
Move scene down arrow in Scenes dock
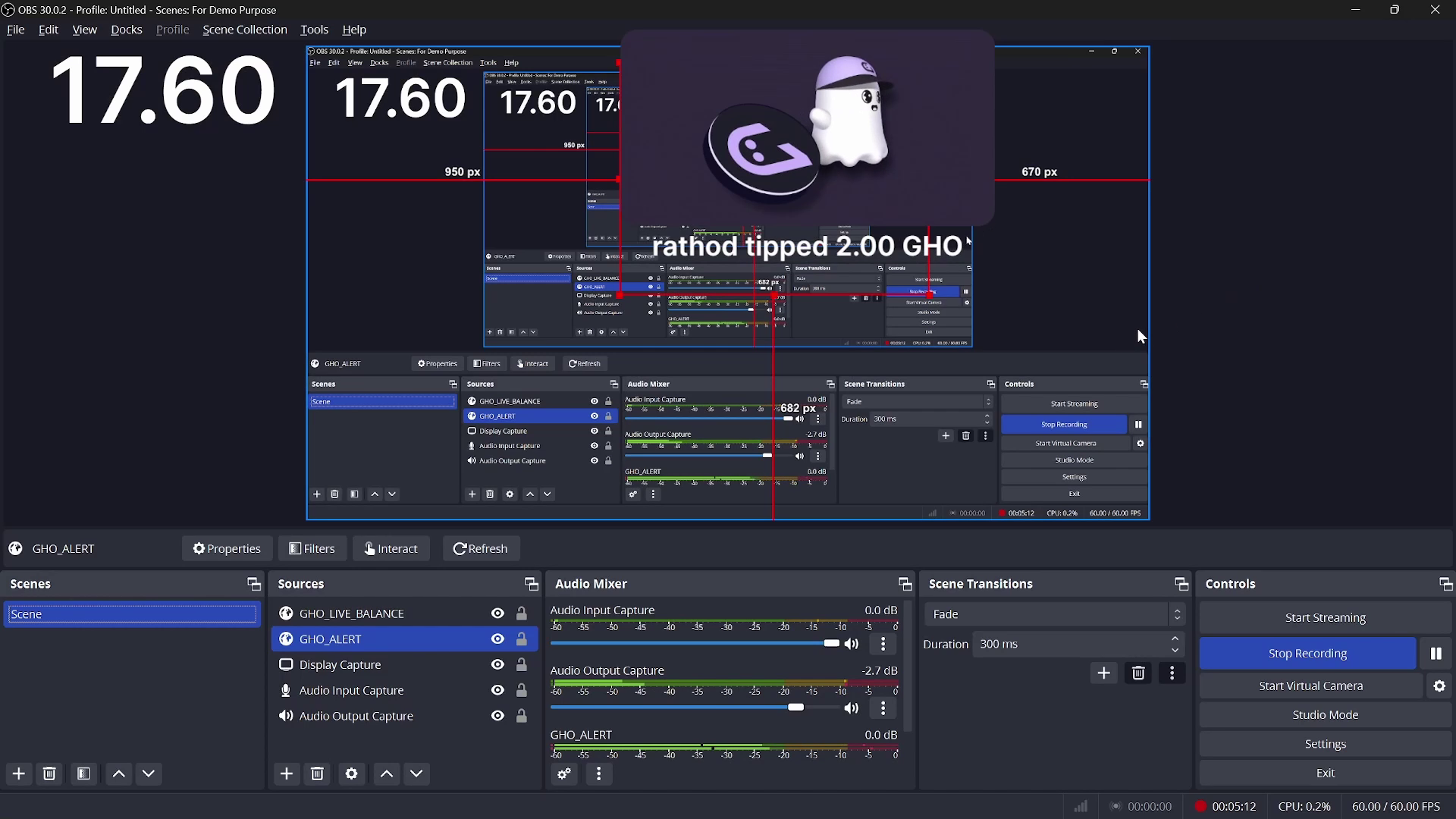coord(149,773)
